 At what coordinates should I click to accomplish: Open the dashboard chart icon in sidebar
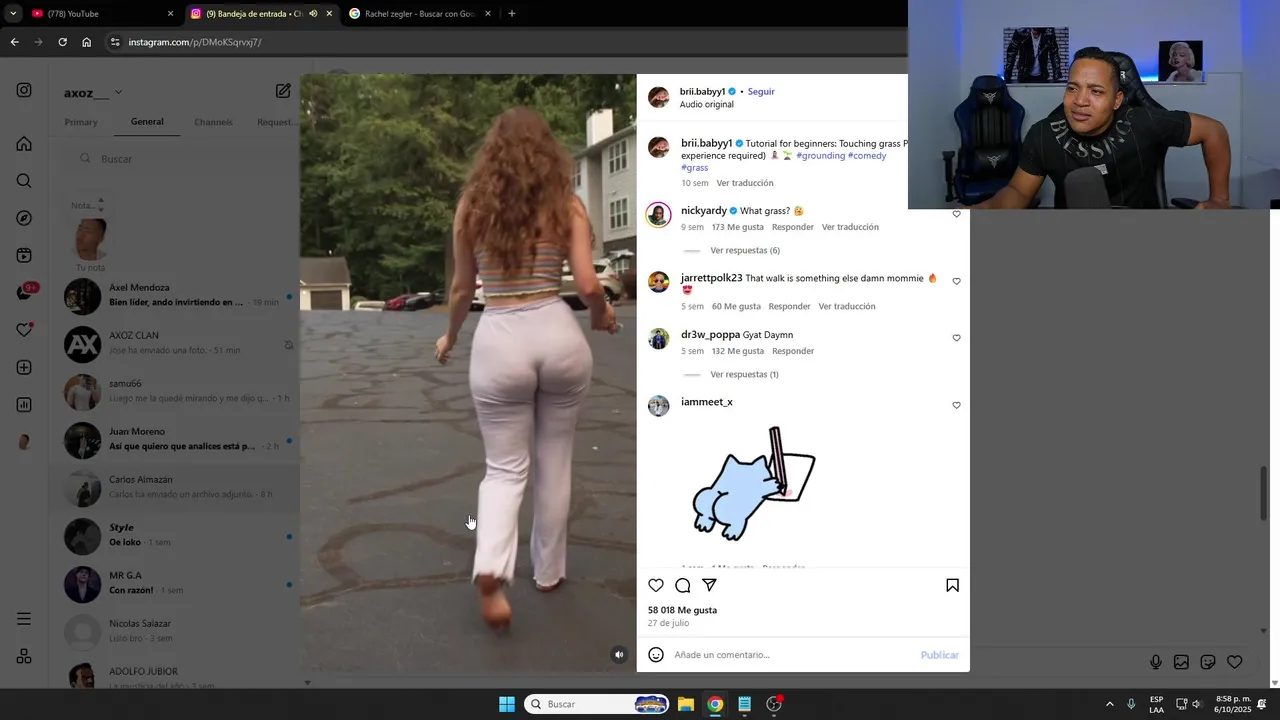click(x=24, y=405)
